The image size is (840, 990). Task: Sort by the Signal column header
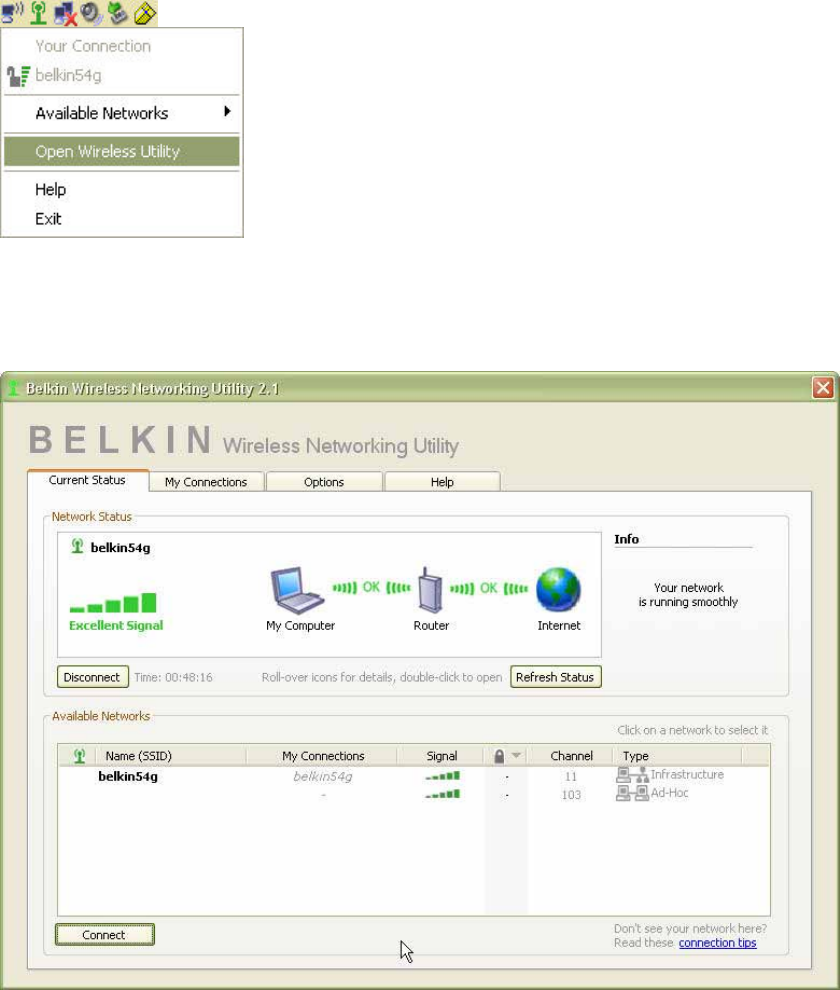pyautogui.click(x=441, y=756)
